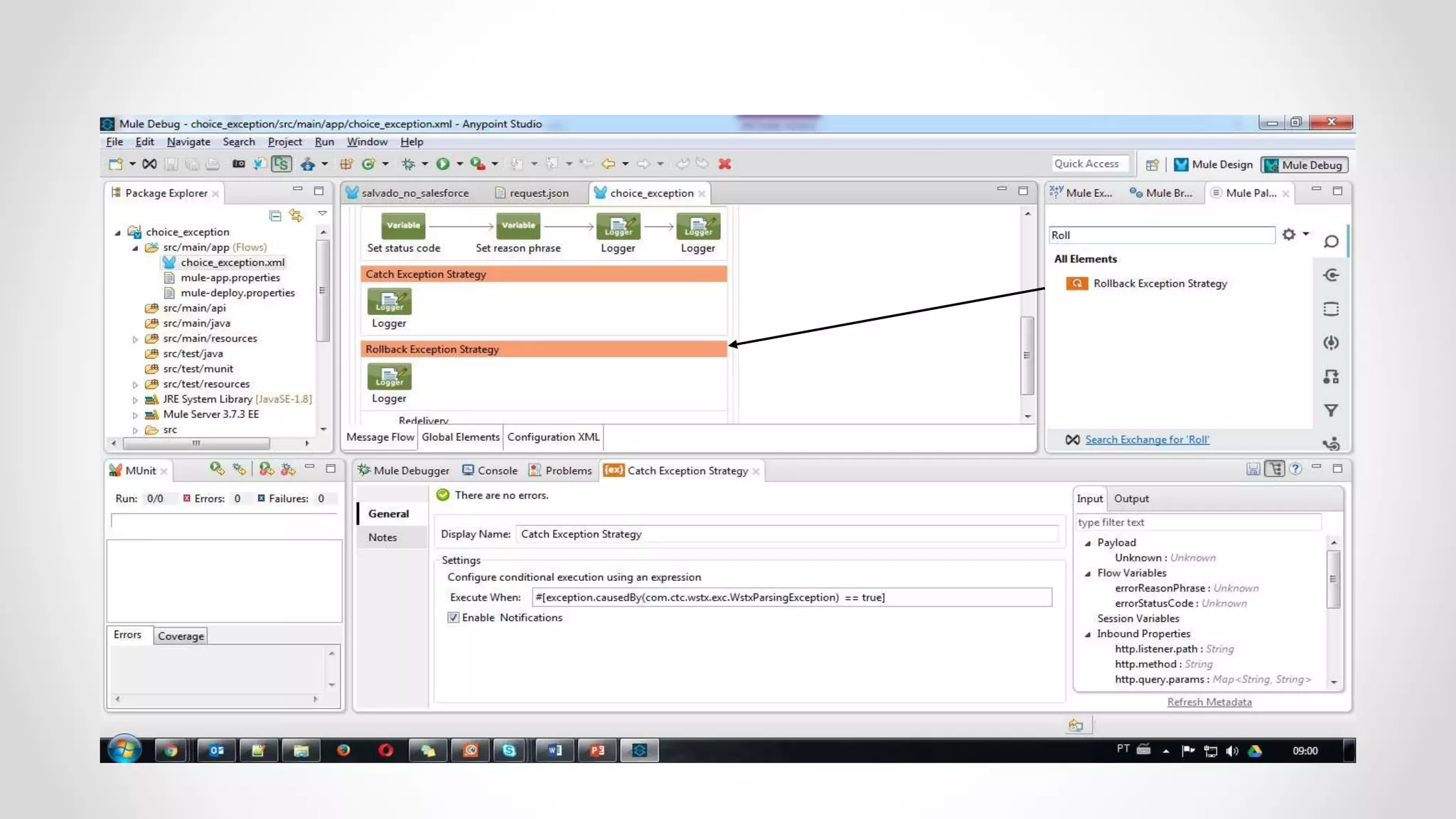Switch to the Mule Debug perspective
This screenshot has width=1456, height=819.
(1304, 165)
